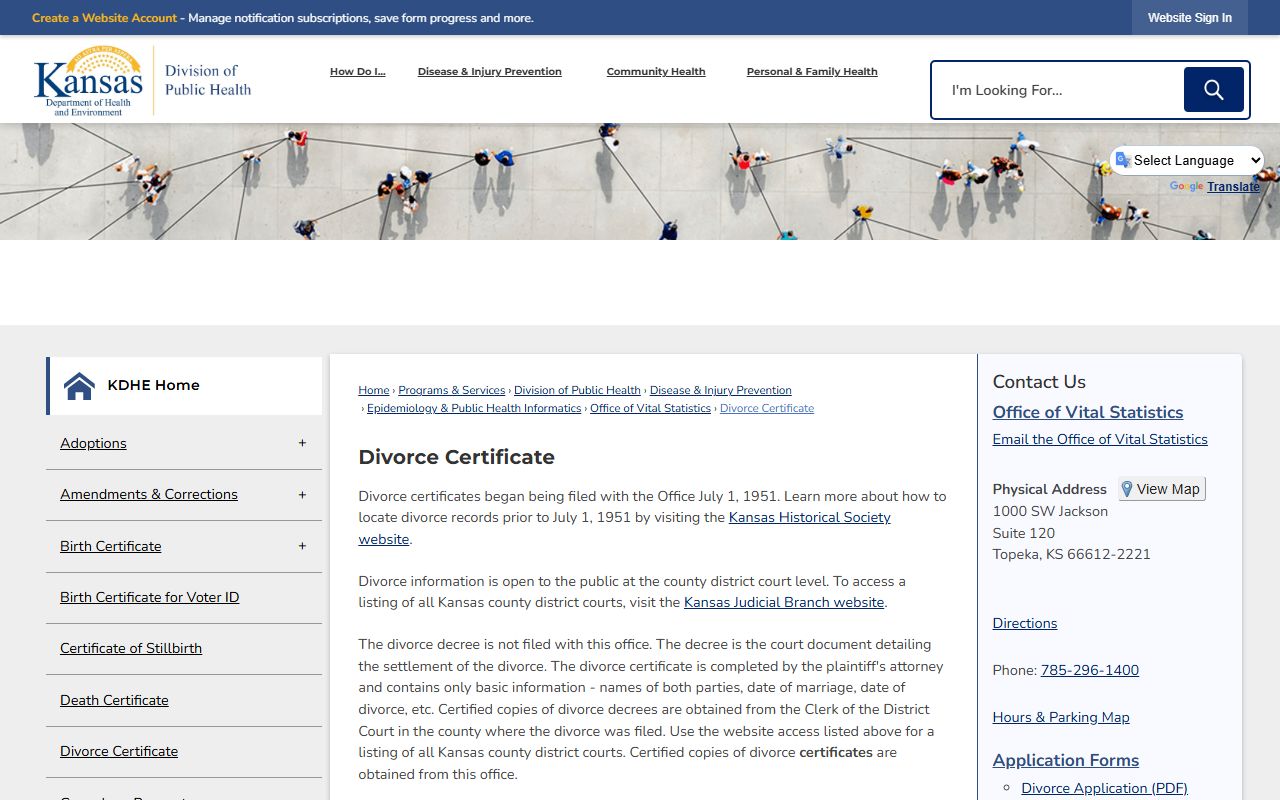
Task: Click Divorce Certificate breadcrumb
Action: pyautogui.click(x=767, y=408)
